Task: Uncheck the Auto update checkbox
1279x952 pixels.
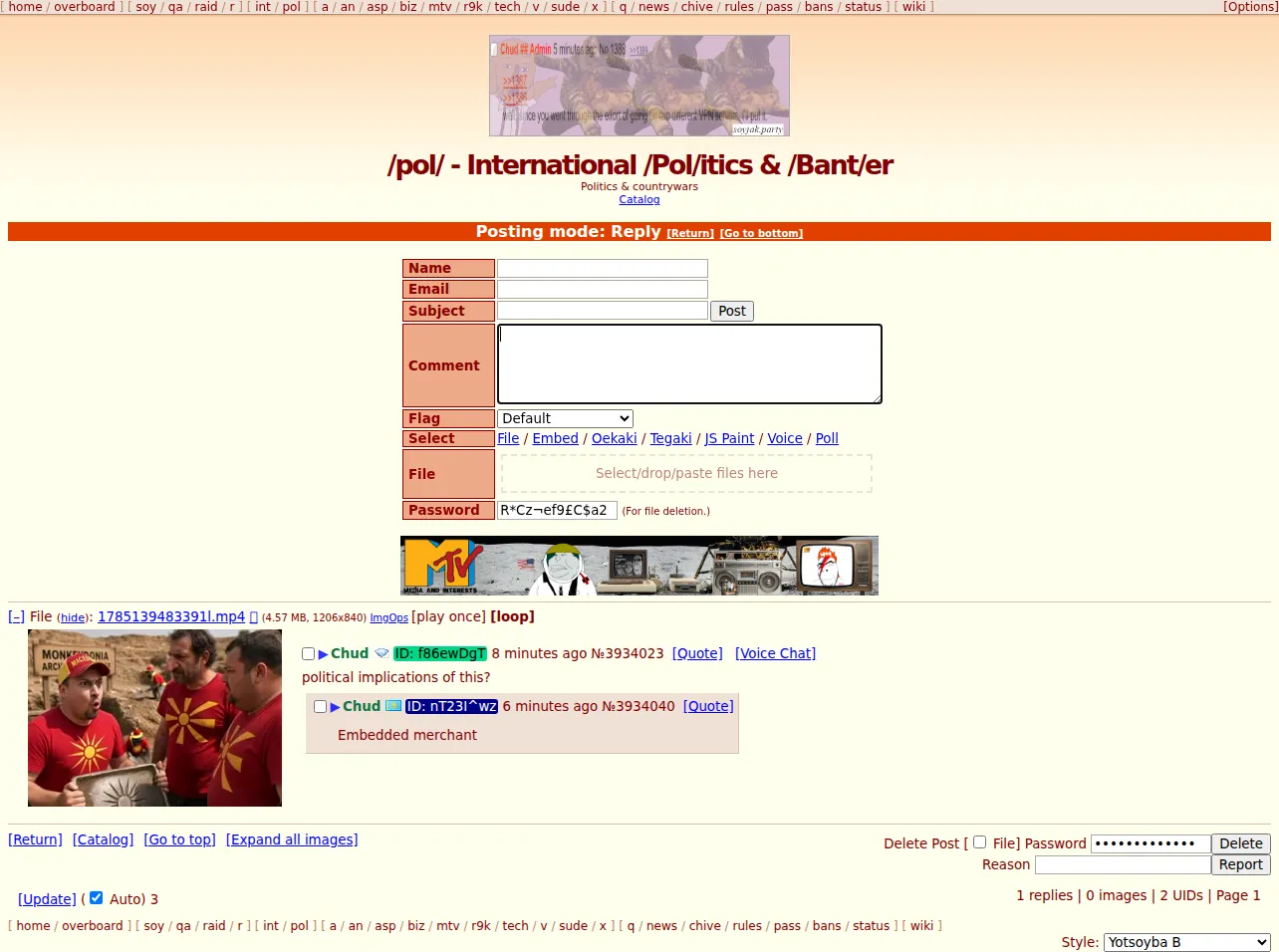Action: coord(96,898)
